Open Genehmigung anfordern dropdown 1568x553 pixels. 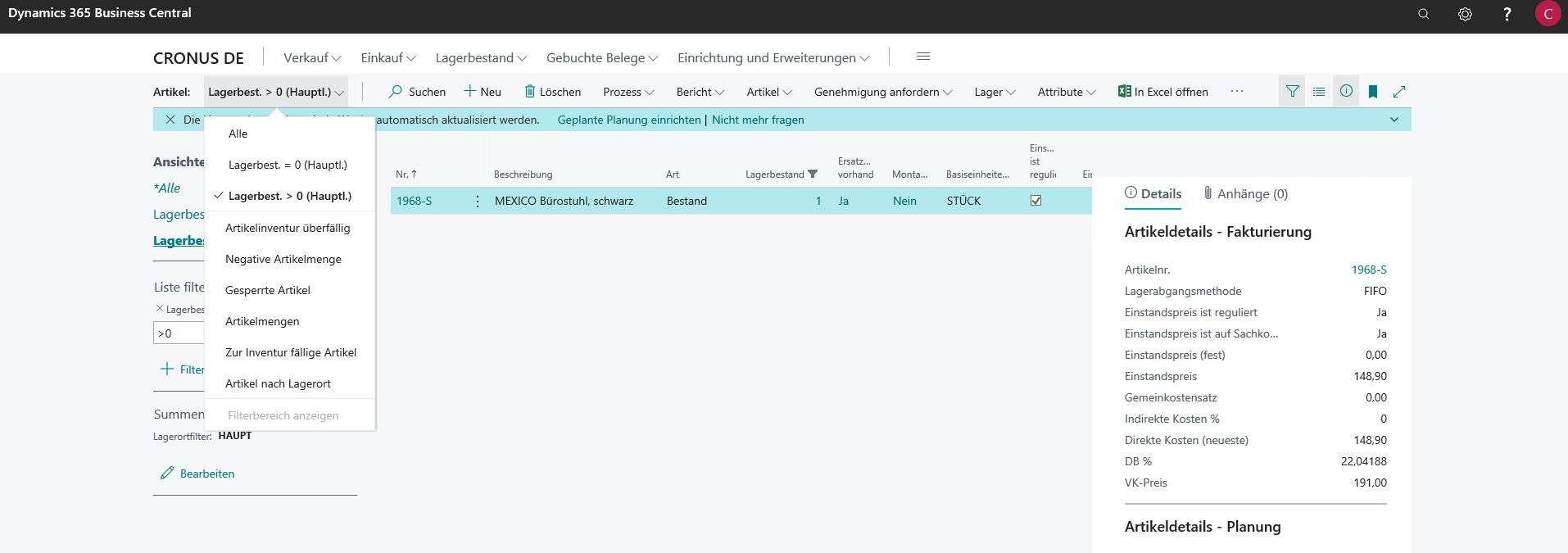click(x=883, y=92)
